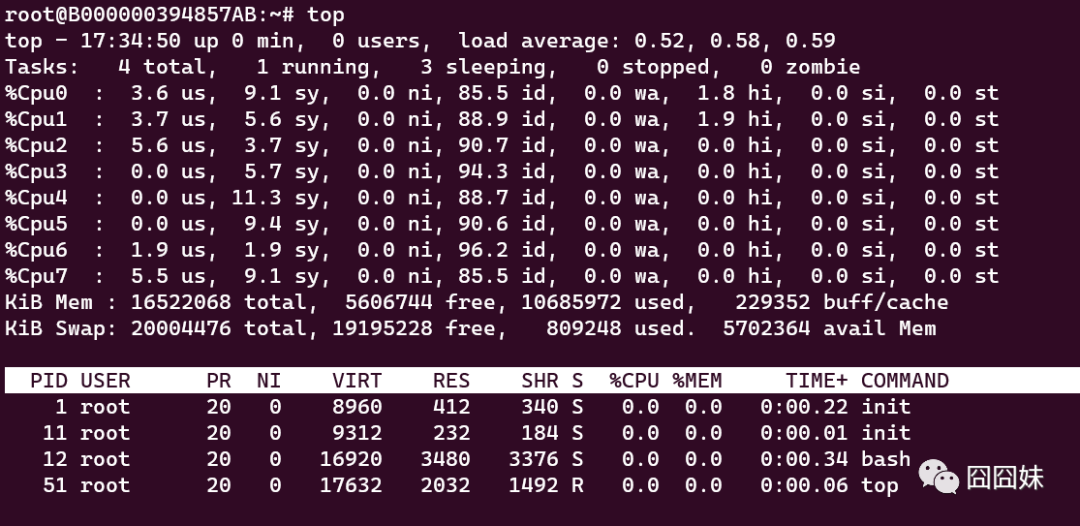This screenshot has height=526, width=1080.
Task: Click the top time '17:34:50'
Action: point(130,41)
